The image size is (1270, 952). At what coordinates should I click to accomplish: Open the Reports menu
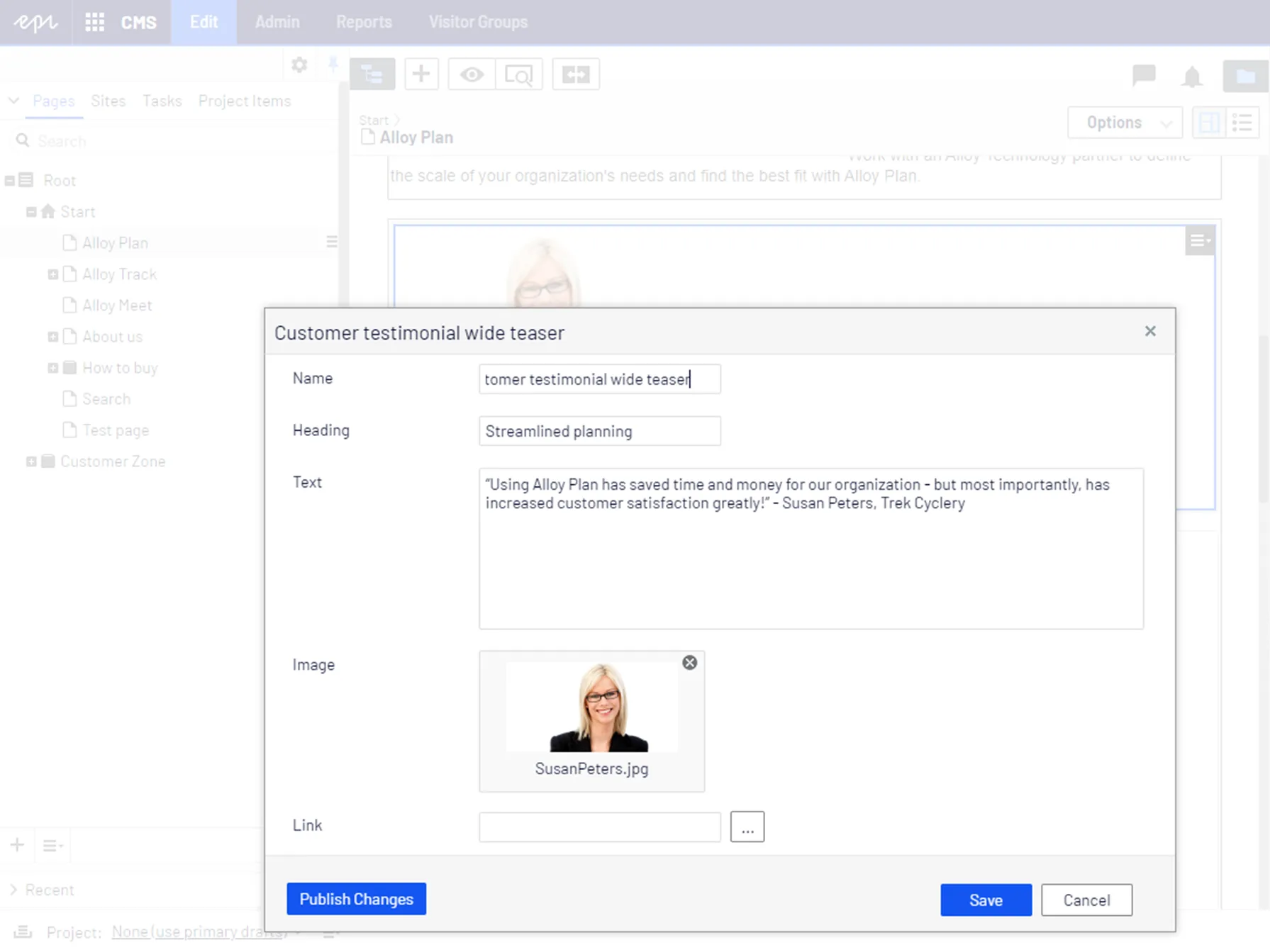(364, 22)
